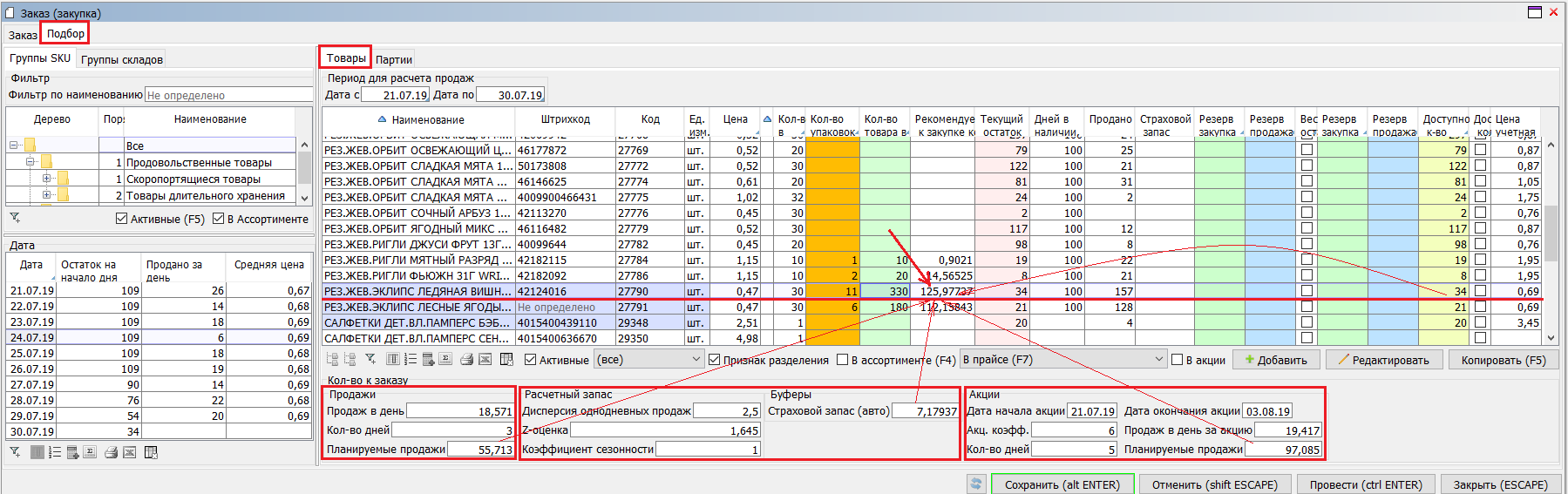Click the Сохранить (alt ENTER) button
Image resolution: width=1568 pixels, height=494 pixels.
(x=1062, y=484)
